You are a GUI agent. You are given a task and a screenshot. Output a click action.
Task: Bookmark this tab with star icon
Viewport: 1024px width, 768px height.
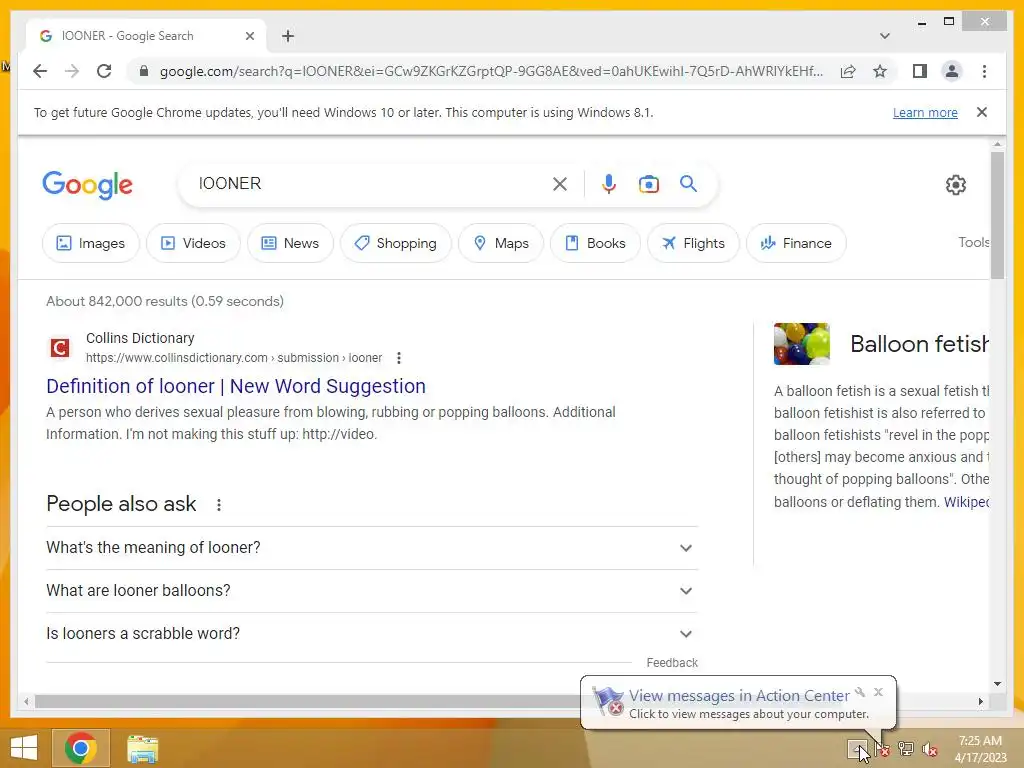880,71
